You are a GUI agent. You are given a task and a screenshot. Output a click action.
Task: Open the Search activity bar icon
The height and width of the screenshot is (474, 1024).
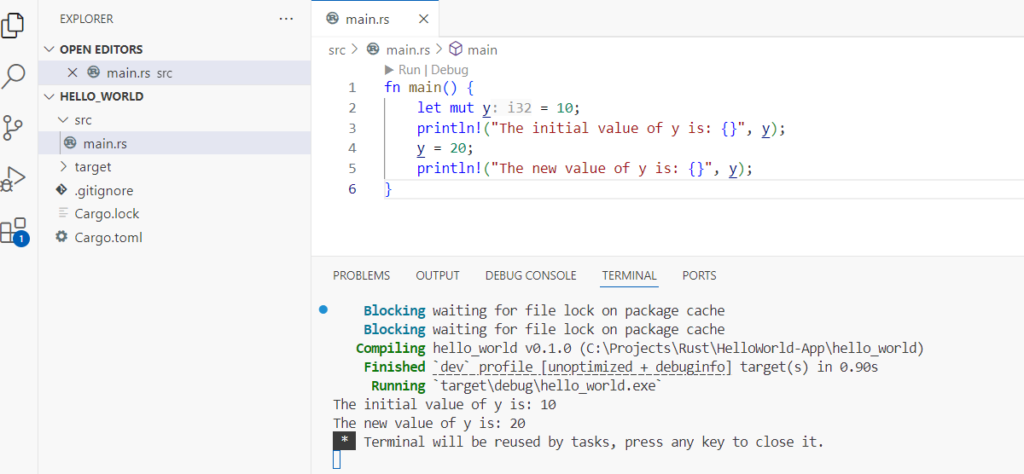[x=13, y=76]
